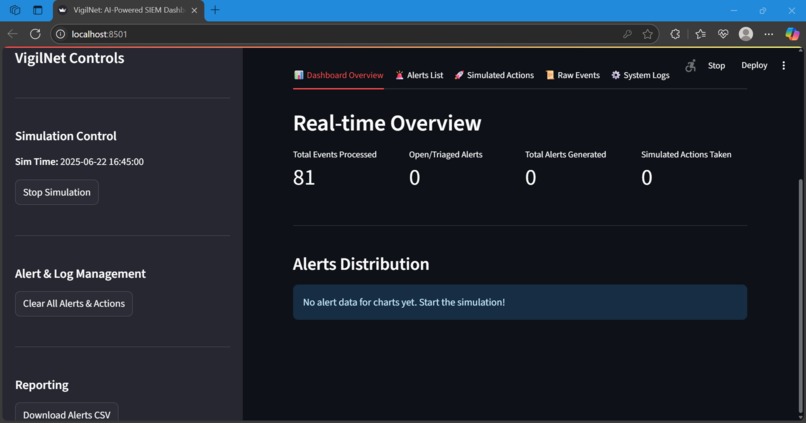Image resolution: width=806 pixels, height=423 pixels.
Task: Open the favorites list icon
Action: [700, 34]
